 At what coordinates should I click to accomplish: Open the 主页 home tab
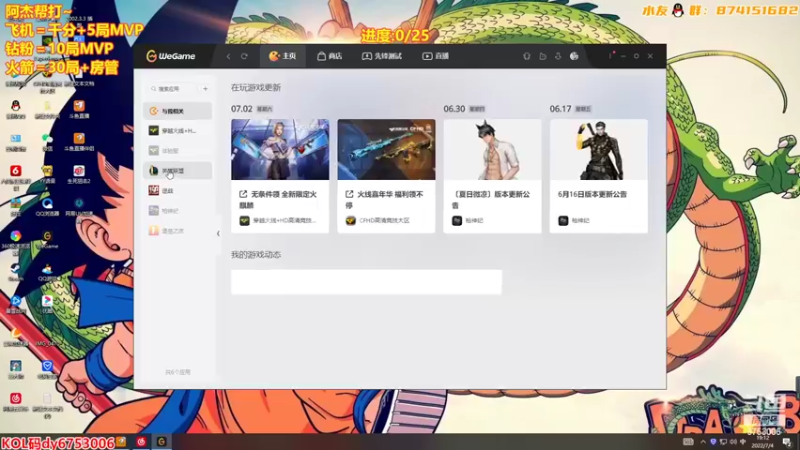pos(283,56)
